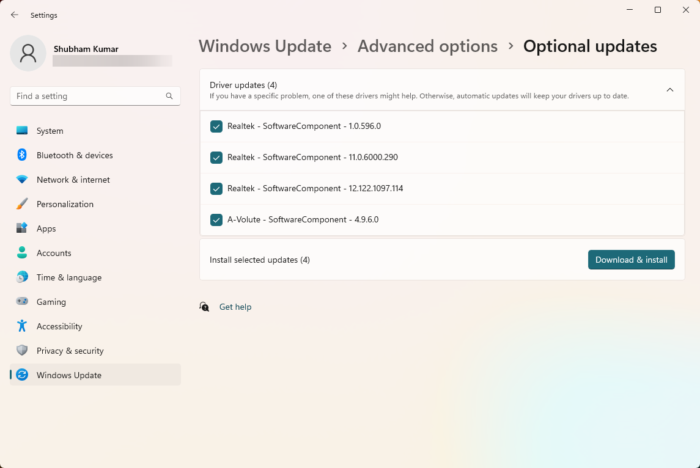Collapse the Driver updates section chevron

669,90
